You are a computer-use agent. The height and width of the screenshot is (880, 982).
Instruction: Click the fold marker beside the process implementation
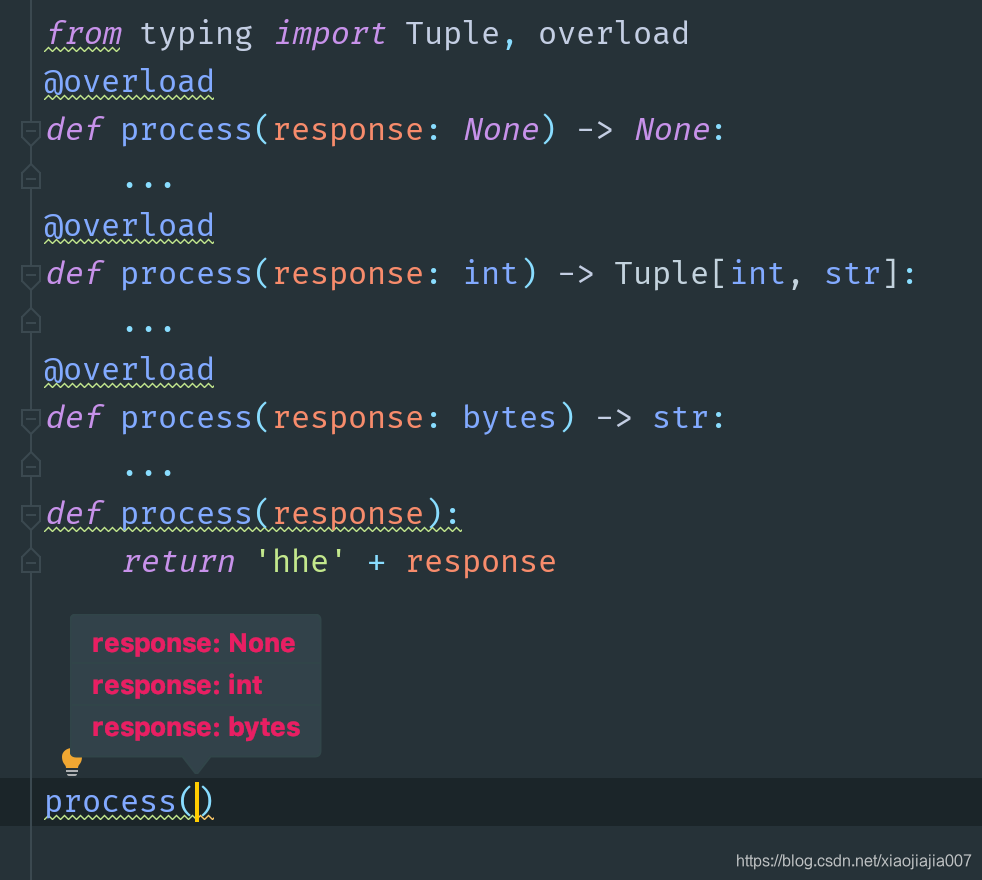tap(30, 513)
